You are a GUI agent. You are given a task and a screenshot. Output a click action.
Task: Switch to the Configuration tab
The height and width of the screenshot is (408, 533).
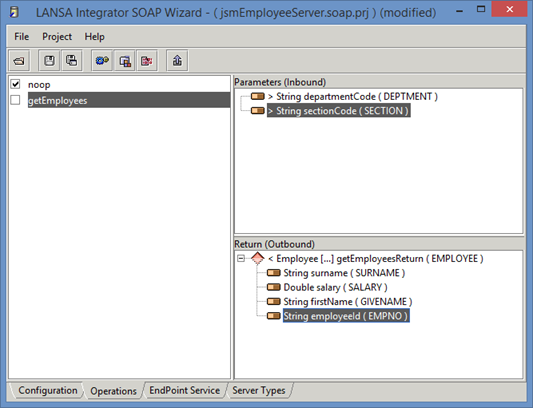(48, 390)
